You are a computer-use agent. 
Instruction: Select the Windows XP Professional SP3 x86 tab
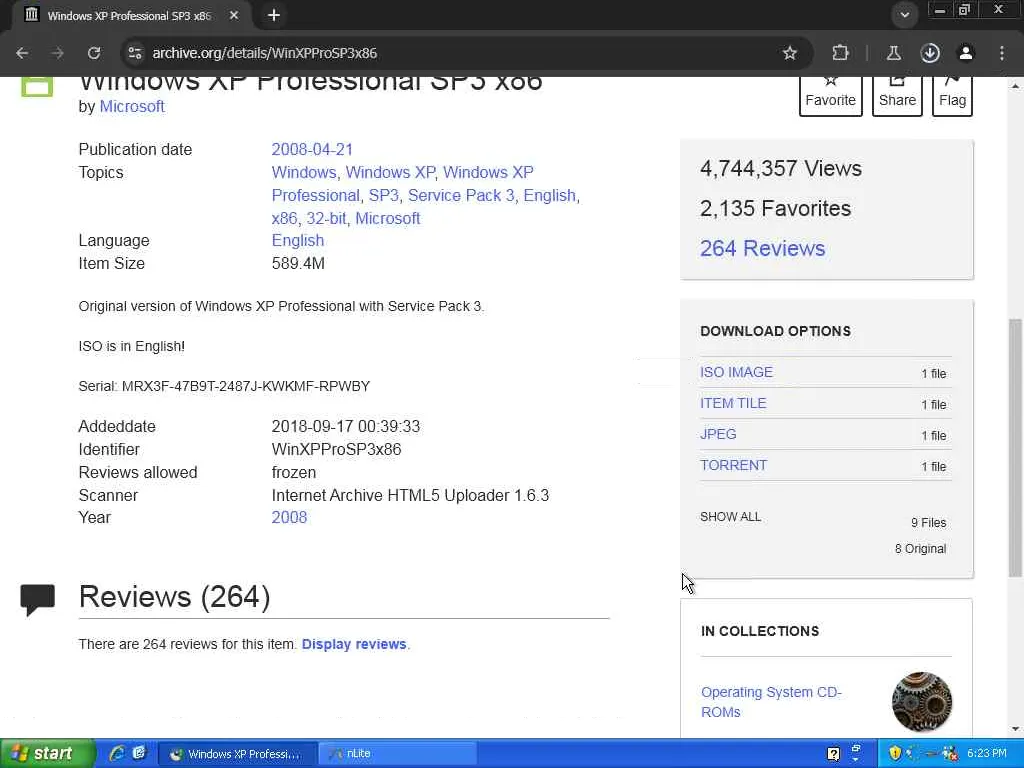129,15
